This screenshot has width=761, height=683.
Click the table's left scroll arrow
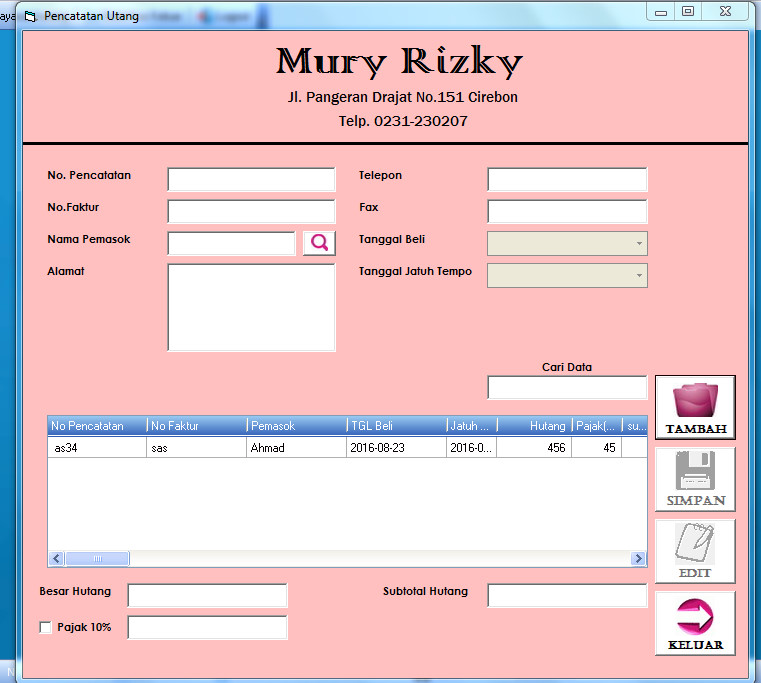pos(57,559)
